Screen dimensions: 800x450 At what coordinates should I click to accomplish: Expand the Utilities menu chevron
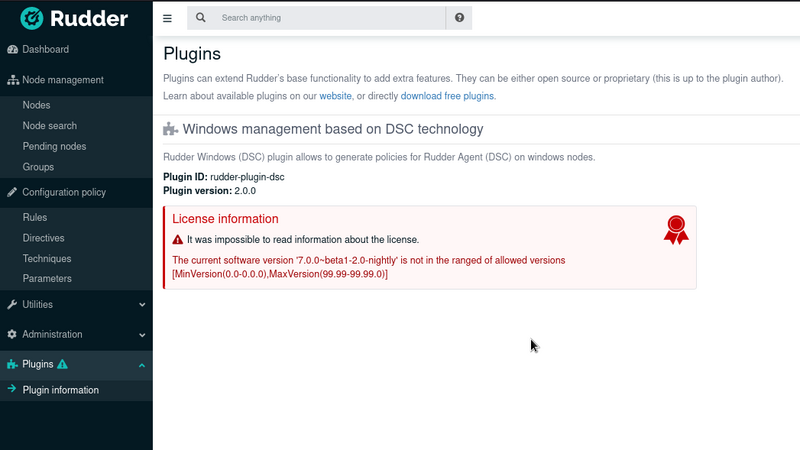tap(142, 305)
